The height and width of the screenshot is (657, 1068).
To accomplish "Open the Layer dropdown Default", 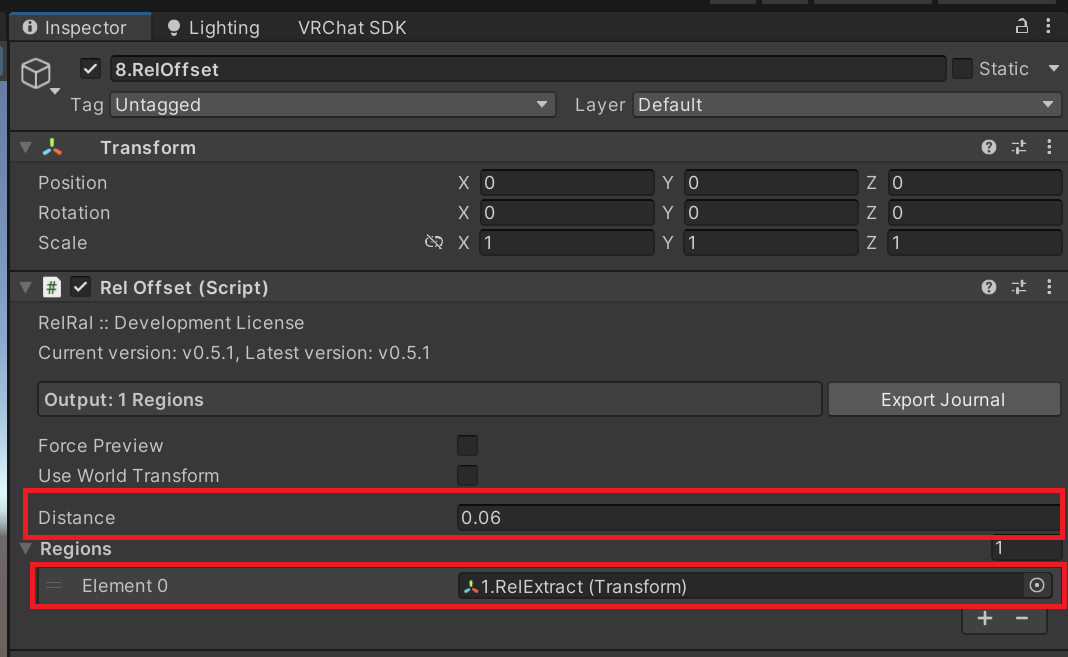I will 847,105.
